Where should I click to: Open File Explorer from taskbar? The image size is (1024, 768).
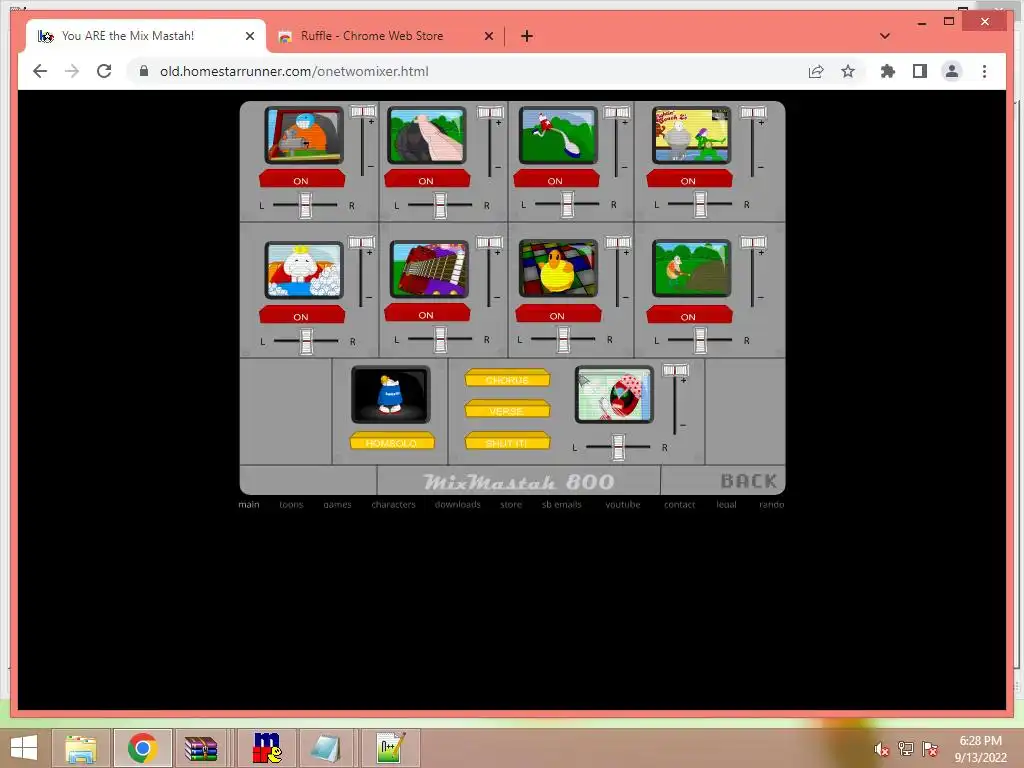81,748
